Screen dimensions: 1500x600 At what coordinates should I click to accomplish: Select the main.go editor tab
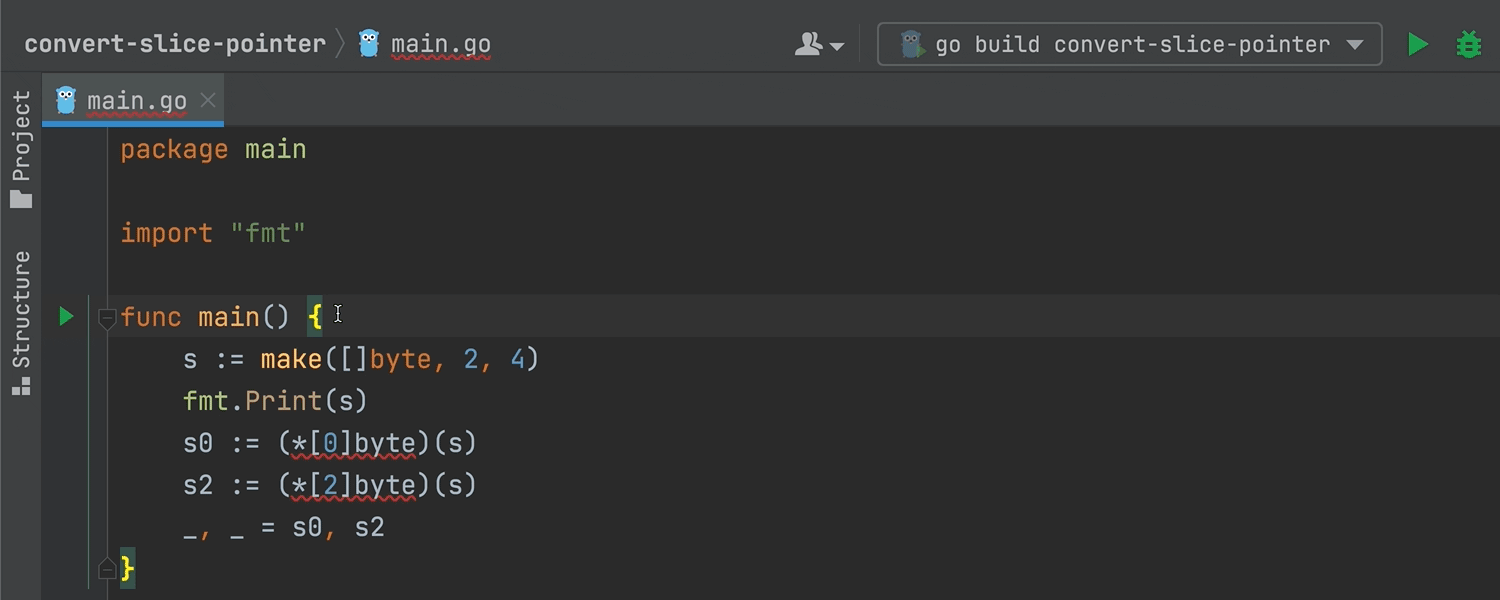(x=136, y=101)
